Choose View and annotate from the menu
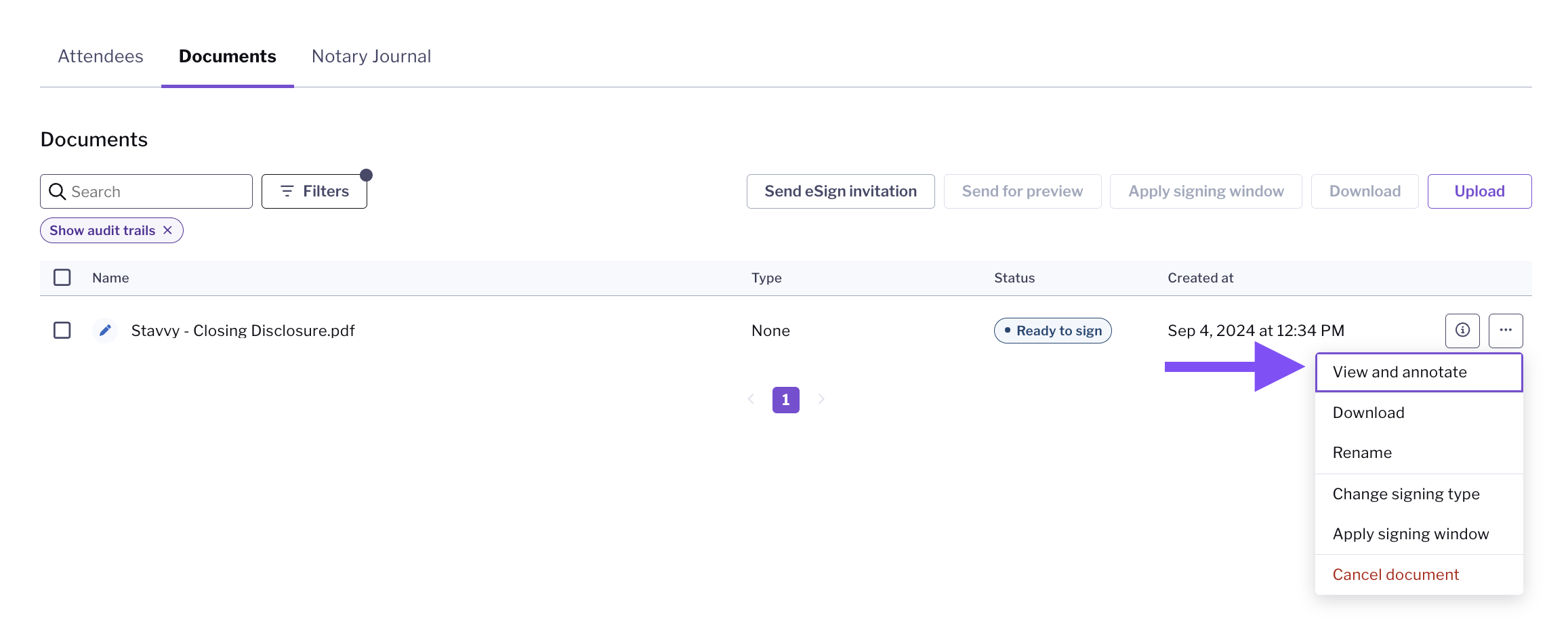 (x=1419, y=372)
